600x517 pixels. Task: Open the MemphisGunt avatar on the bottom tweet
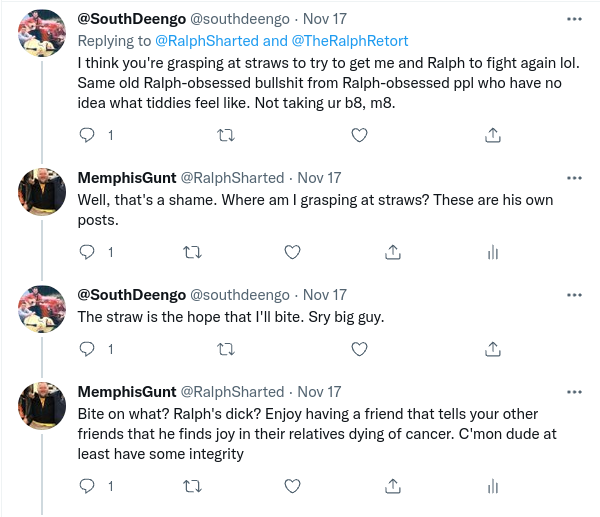42,406
